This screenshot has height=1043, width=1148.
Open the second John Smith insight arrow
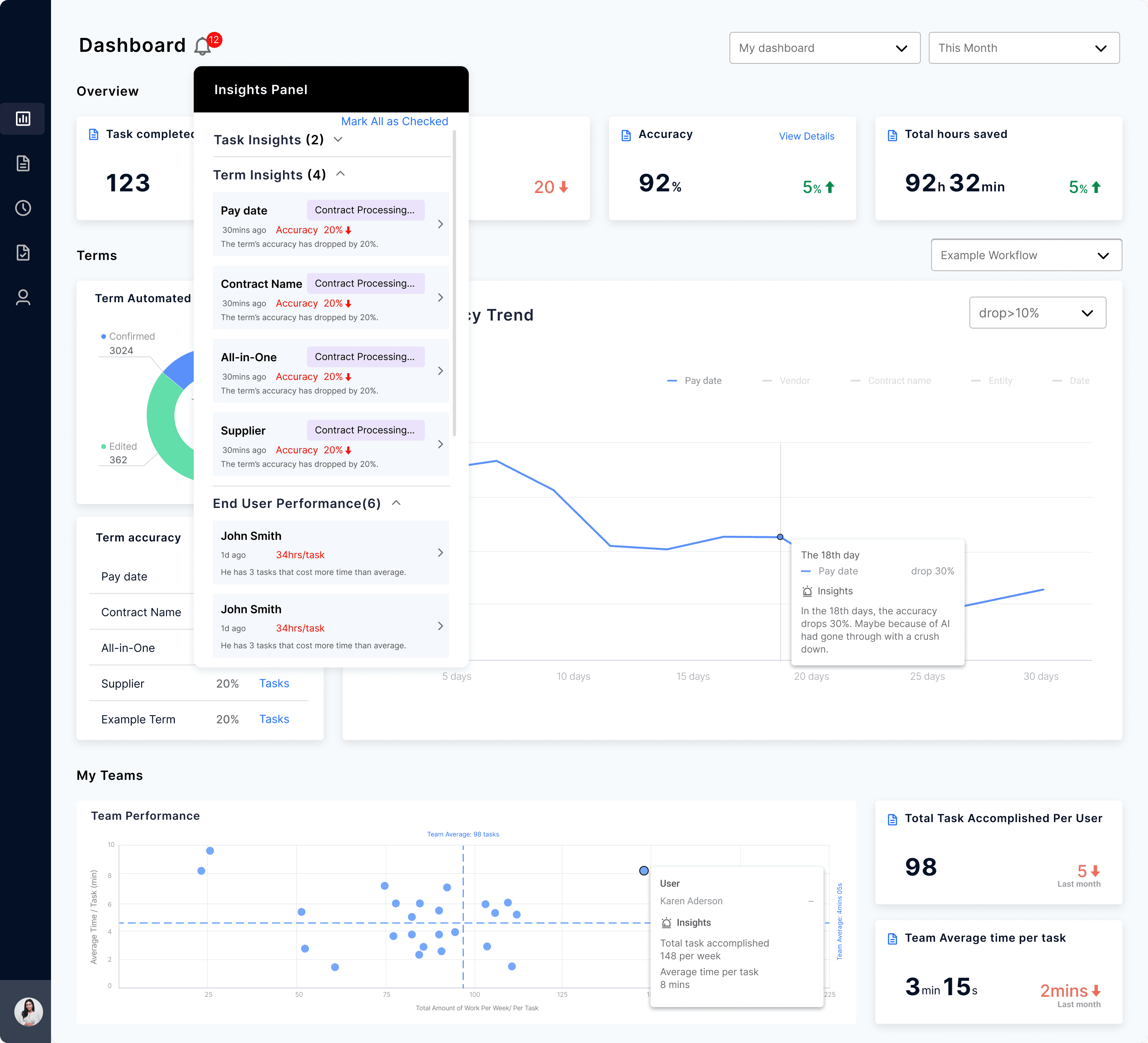(x=440, y=626)
